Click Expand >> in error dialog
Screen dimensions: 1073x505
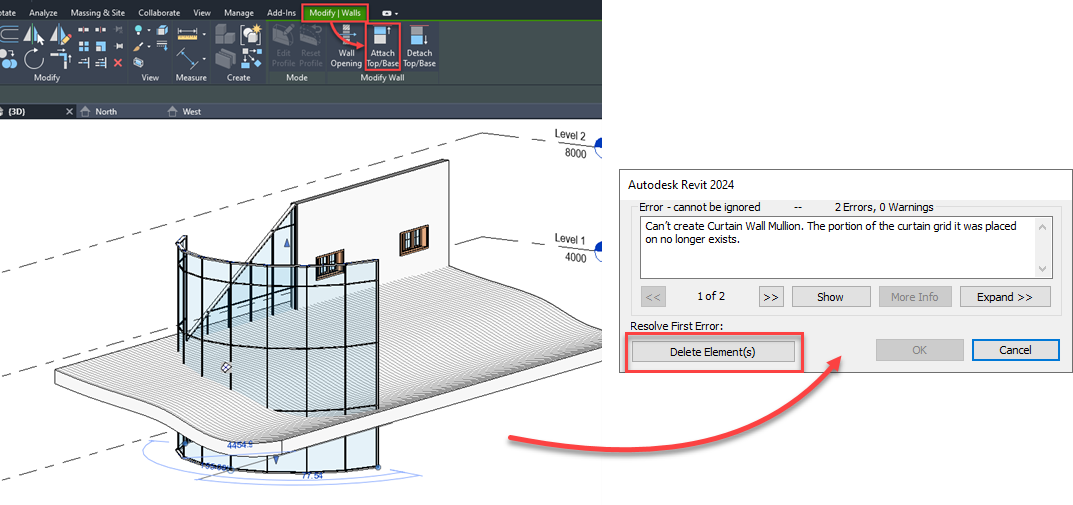1005,296
